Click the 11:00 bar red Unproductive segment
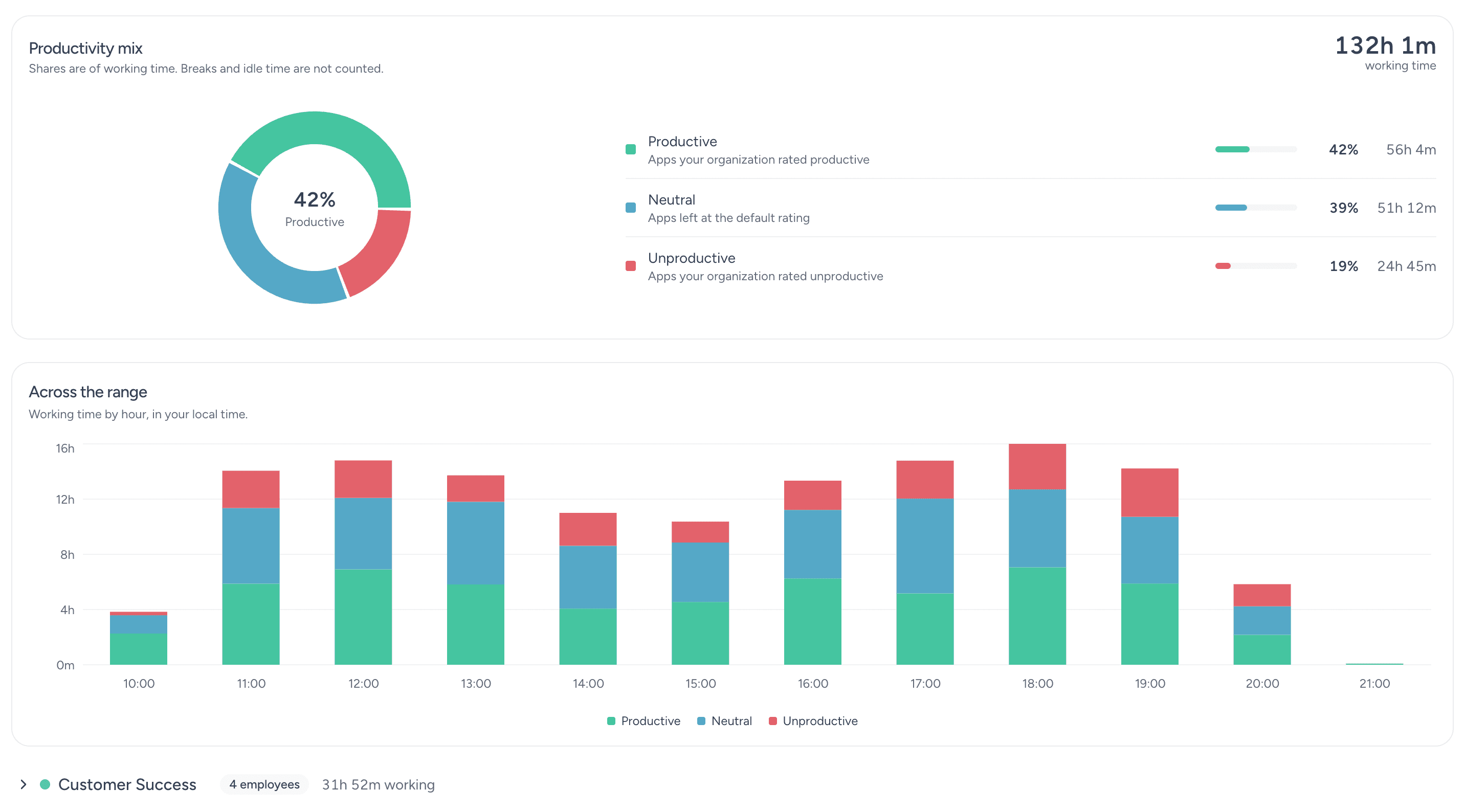 250,489
